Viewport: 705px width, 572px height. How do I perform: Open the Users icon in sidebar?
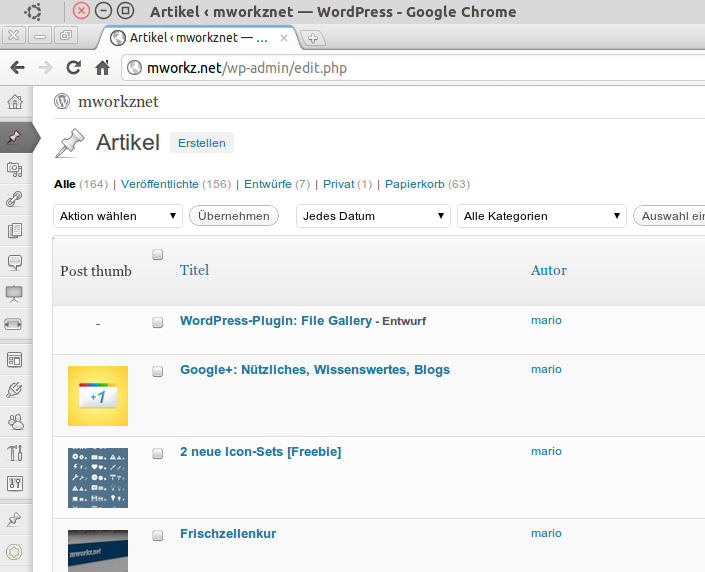[x=15, y=421]
